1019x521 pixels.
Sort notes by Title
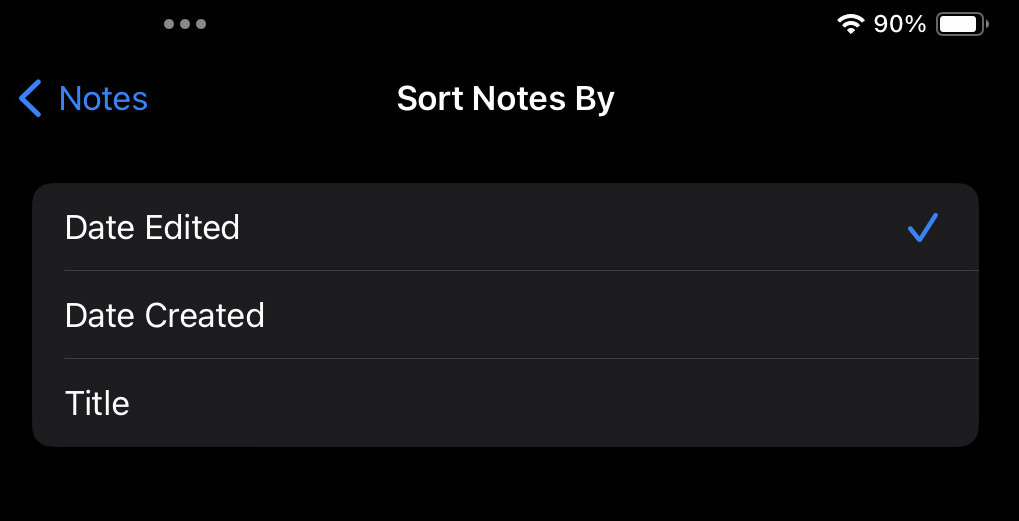coord(505,403)
